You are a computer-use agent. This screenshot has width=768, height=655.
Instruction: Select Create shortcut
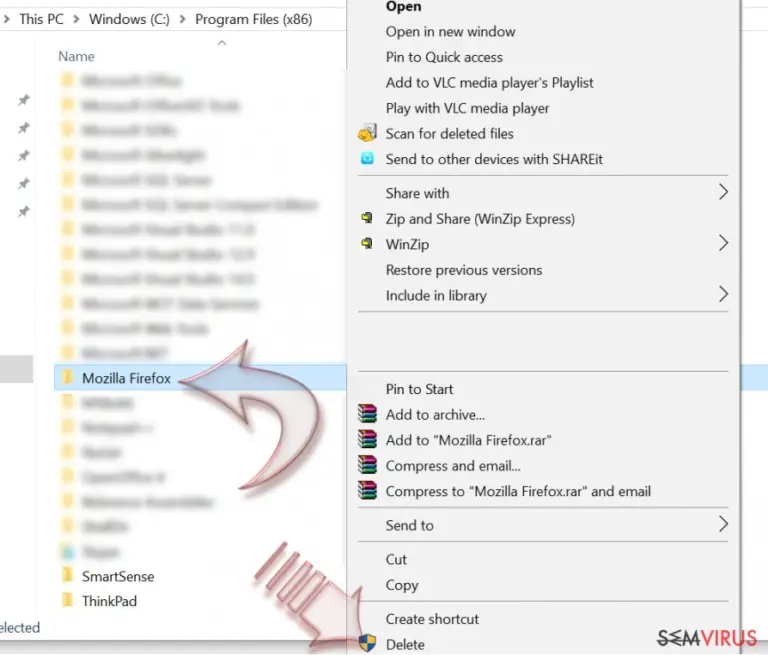(x=432, y=619)
